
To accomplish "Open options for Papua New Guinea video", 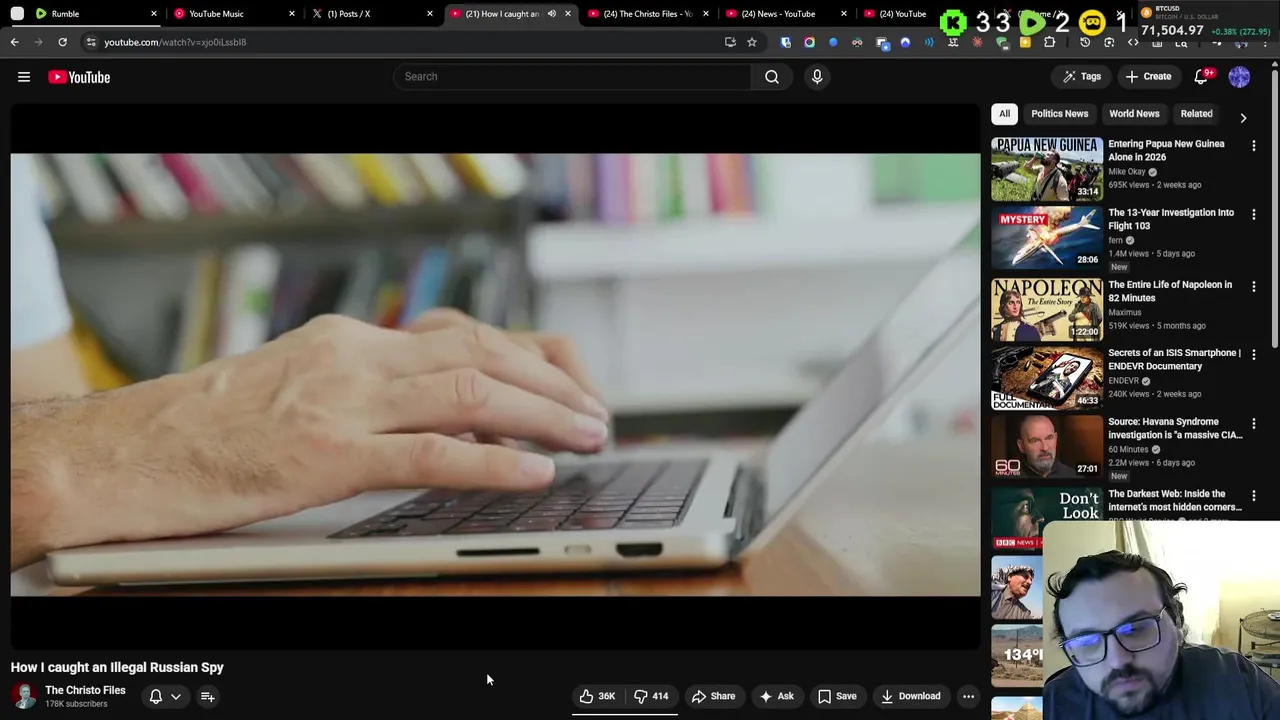I will coord(1254,146).
